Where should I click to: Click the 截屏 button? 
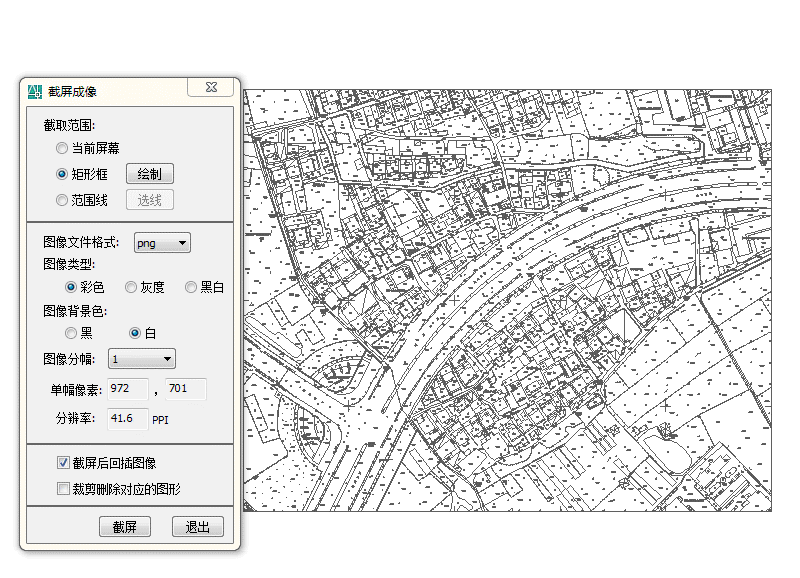(x=125, y=526)
